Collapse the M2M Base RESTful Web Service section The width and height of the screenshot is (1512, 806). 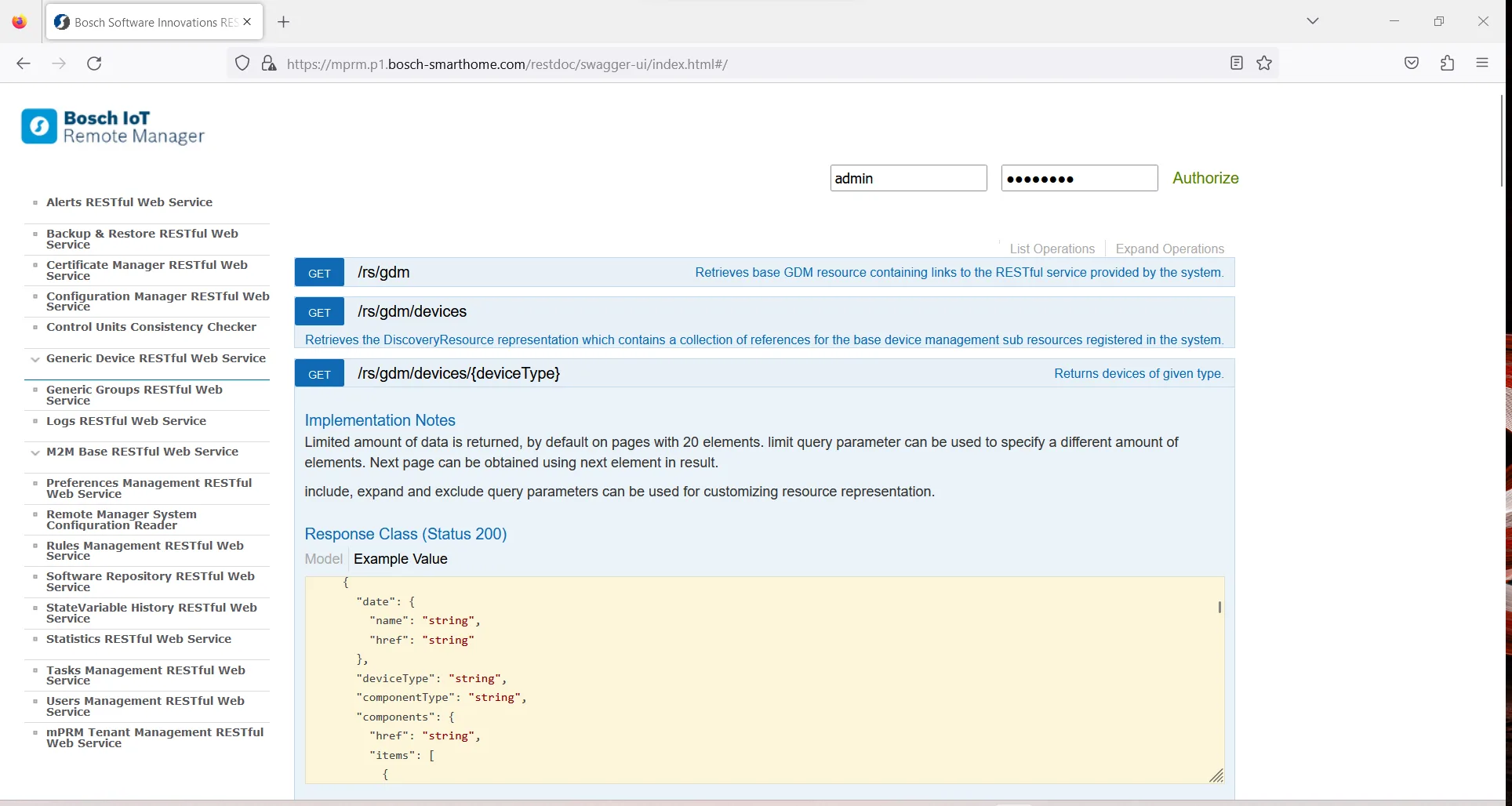pos(35,452)
